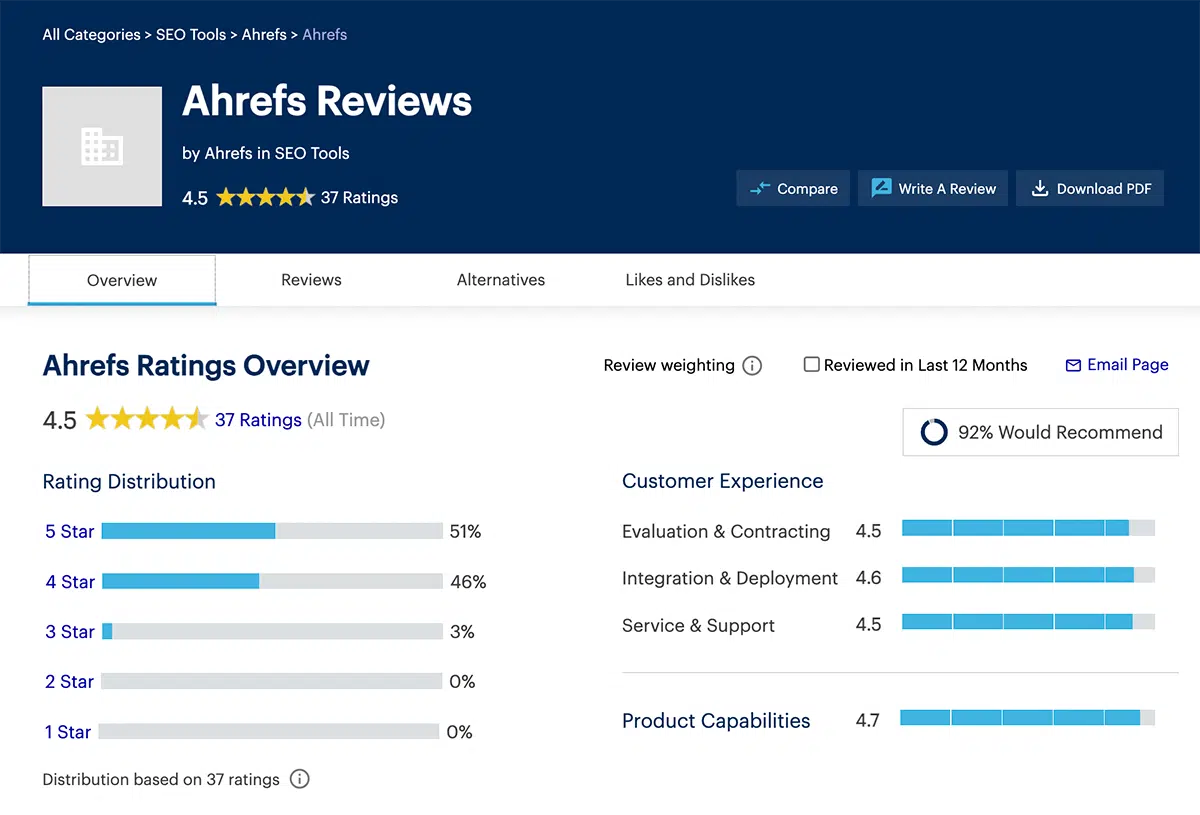The width and height of the screenshot is (1200, 815).
Task: Filter by the 1 Star rating link
Action: [67, 732]
